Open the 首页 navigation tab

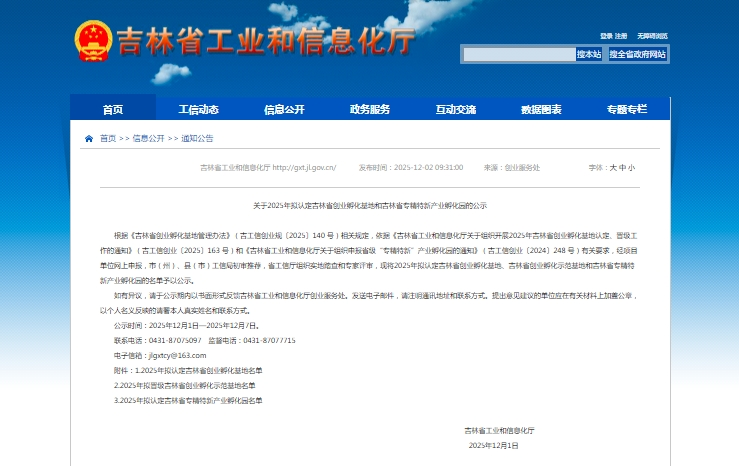113,109
